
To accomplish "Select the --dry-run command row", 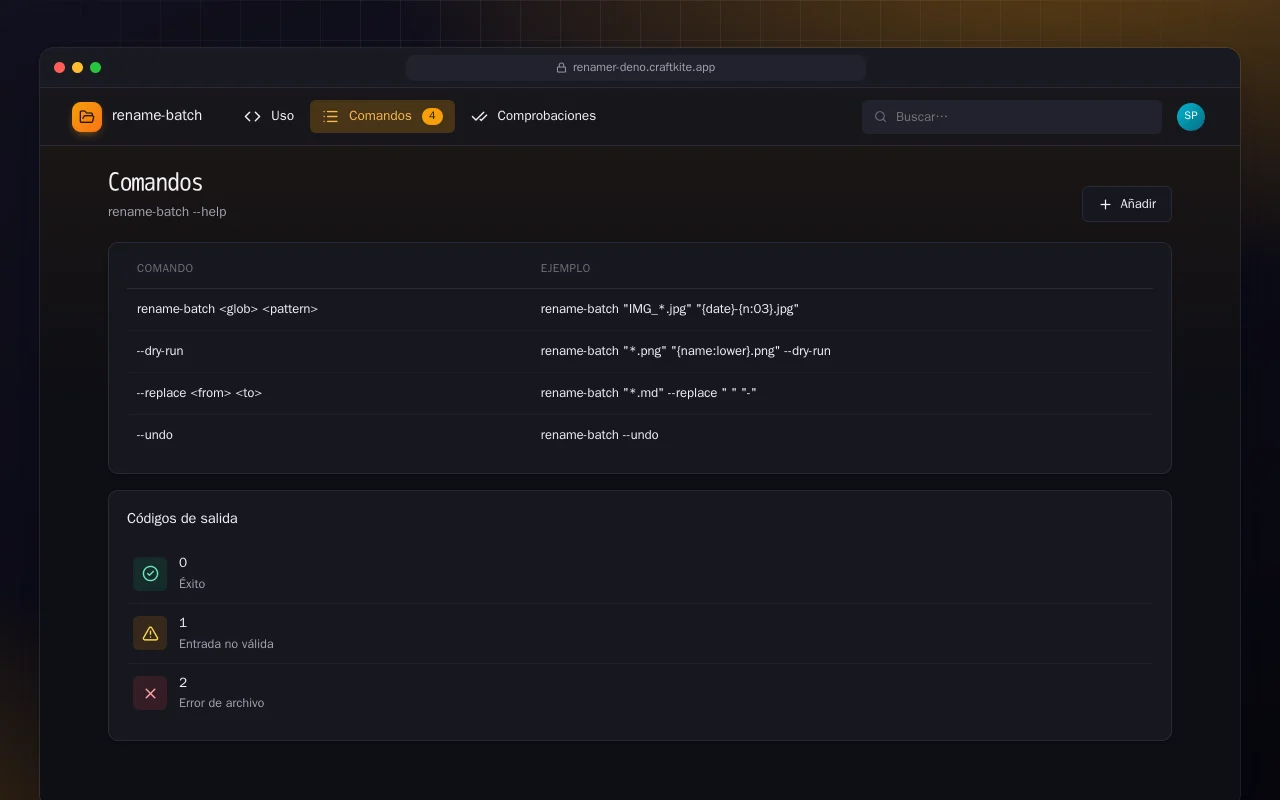I will coord(640,351).
